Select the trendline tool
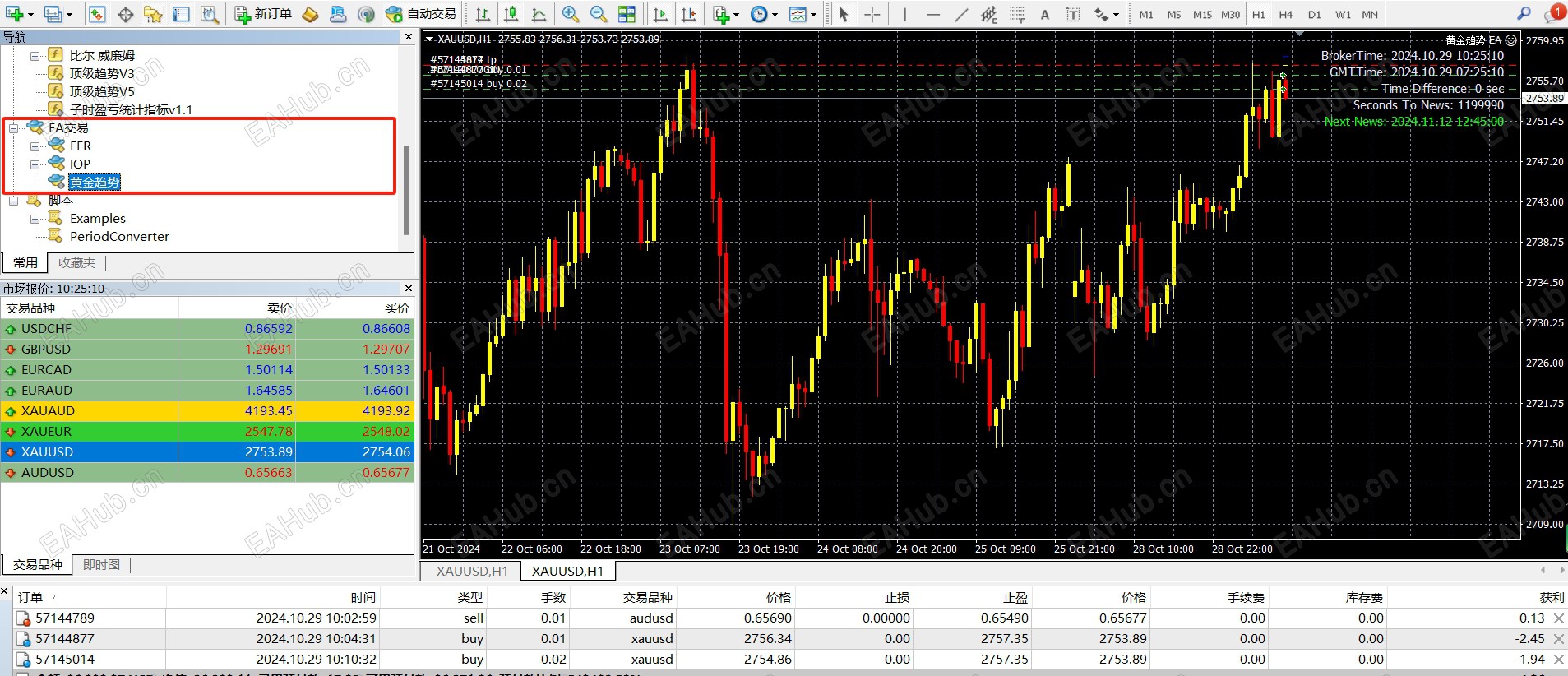 tap(960, 14)
